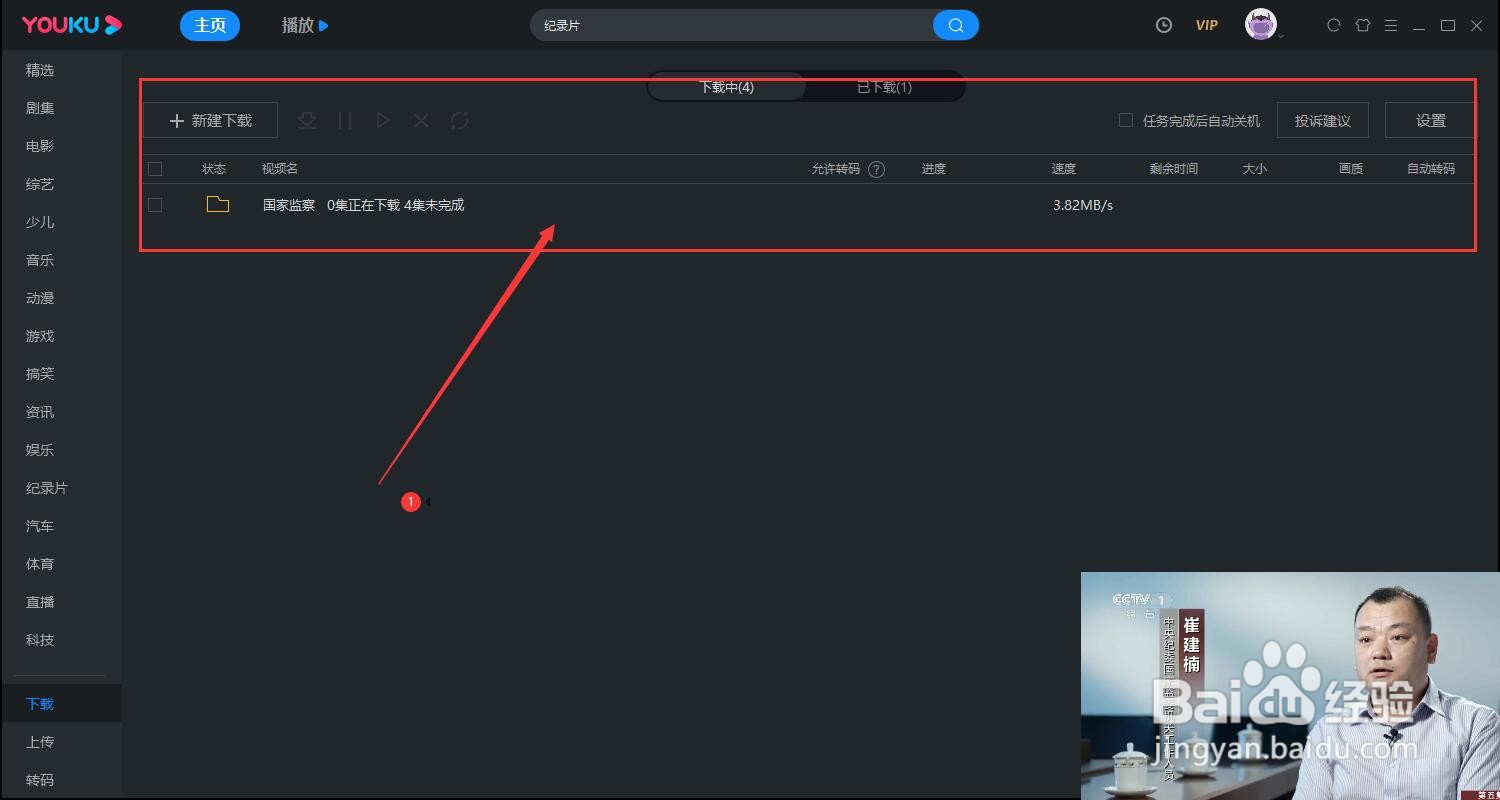
Task: Open watch history via clock icon
Action: tap(1163, 24)
